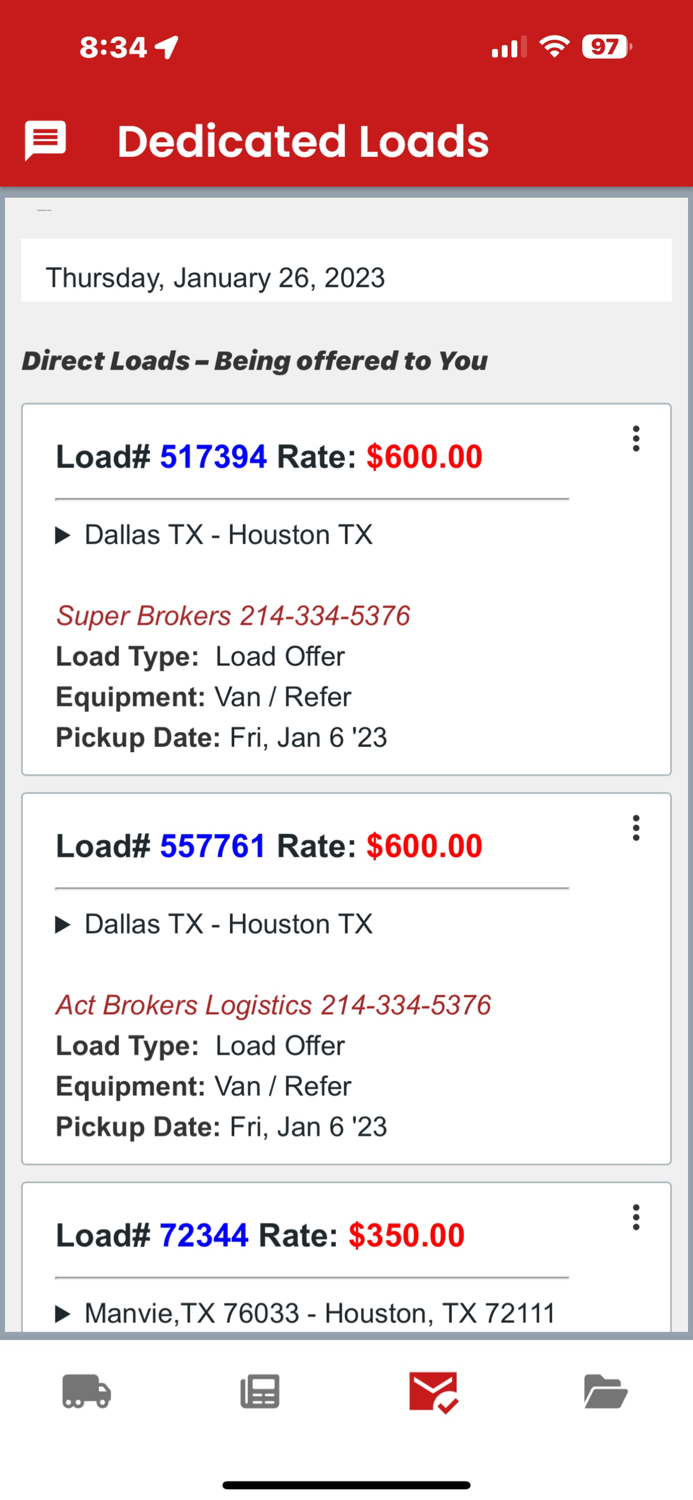Tap the red mail checkmark icon
Image resolution: width=693 pixels, height=1500 pixels.
pos(432,1391)
